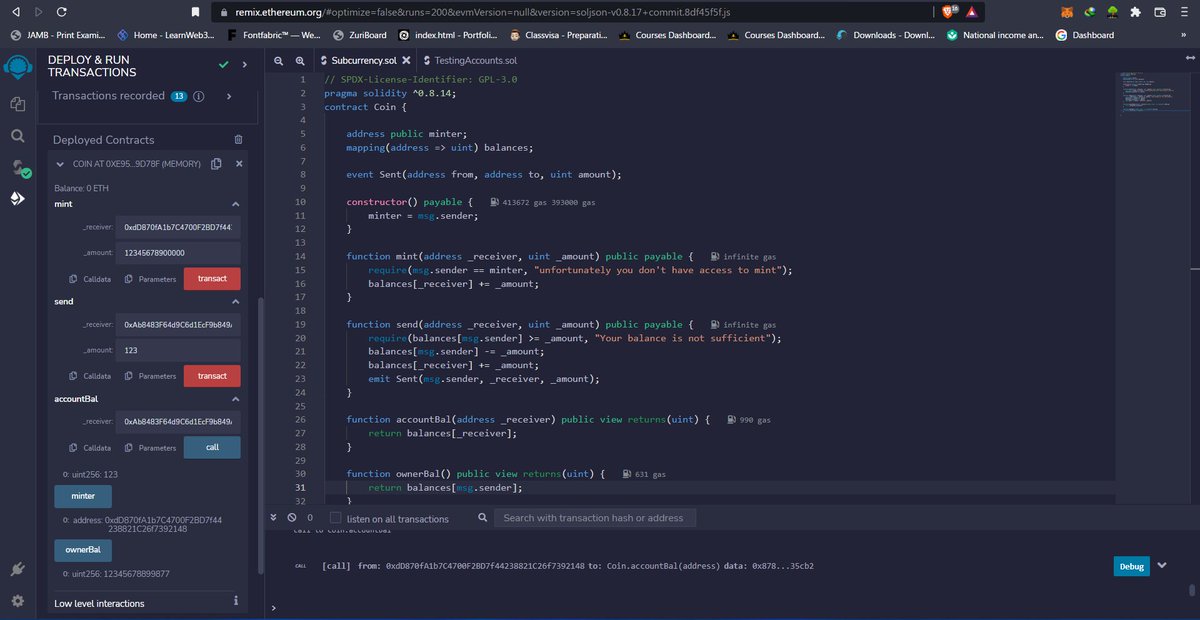Open browser hamburger menu
Viewport: 1200px width, 620px height.
[1182, 12]
